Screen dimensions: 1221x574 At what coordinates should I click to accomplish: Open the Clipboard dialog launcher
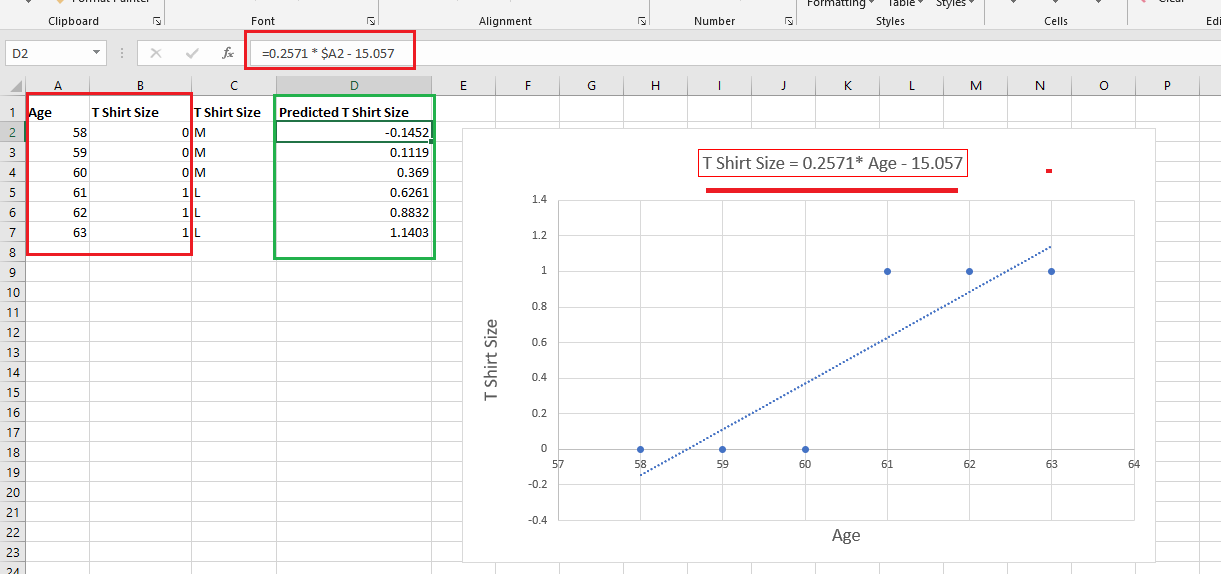click(x=157, y=21)
